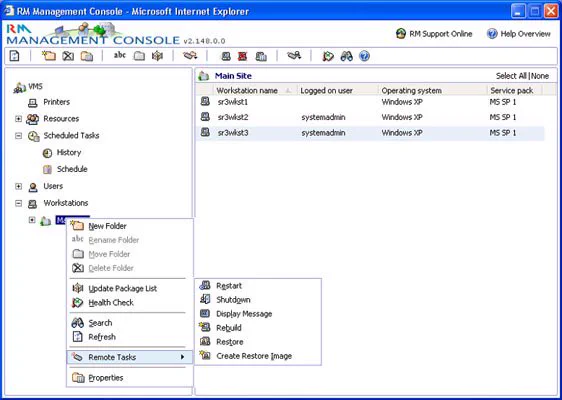
Task: Select the sr3wkst2 workstation name
Action: 233,117
